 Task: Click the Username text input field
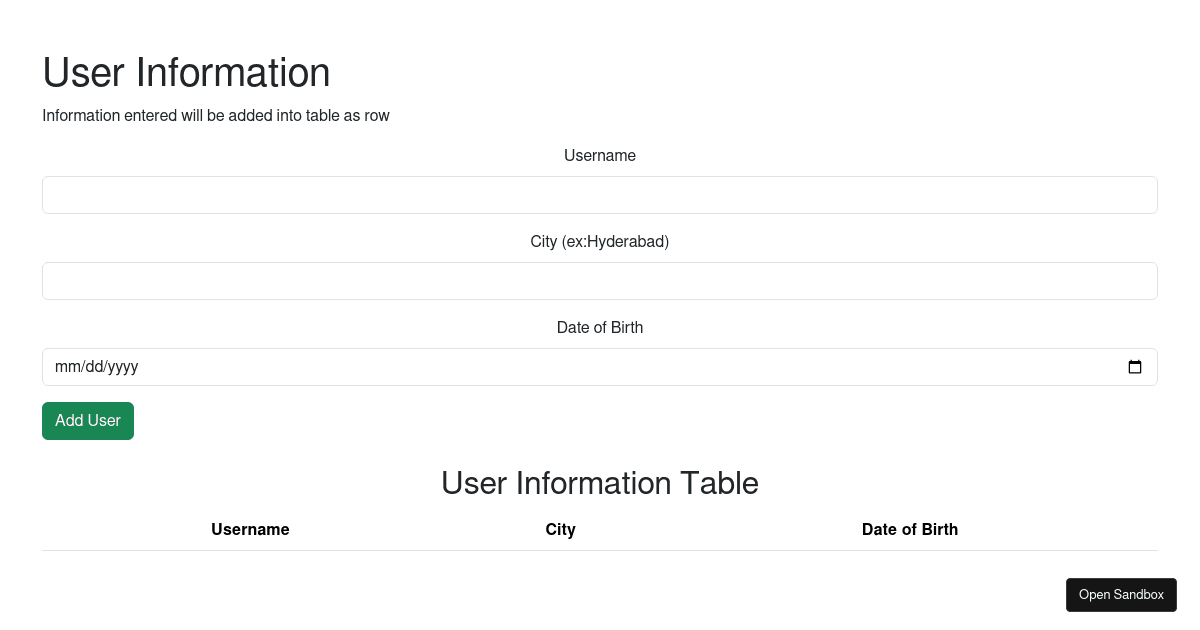600,195
